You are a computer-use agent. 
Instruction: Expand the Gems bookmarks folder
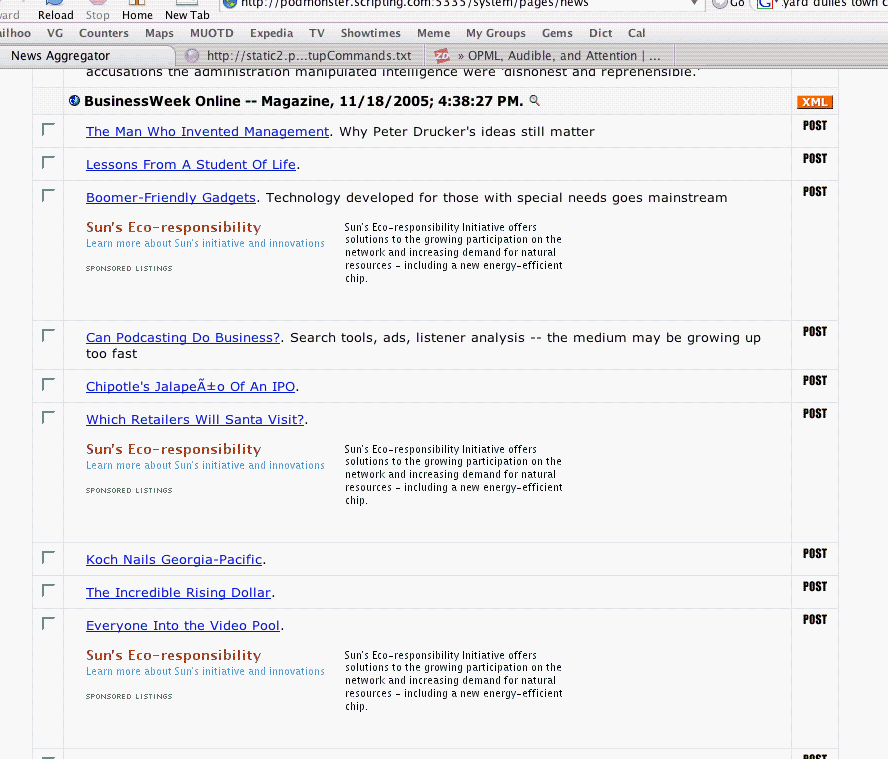tap(557, 33)
